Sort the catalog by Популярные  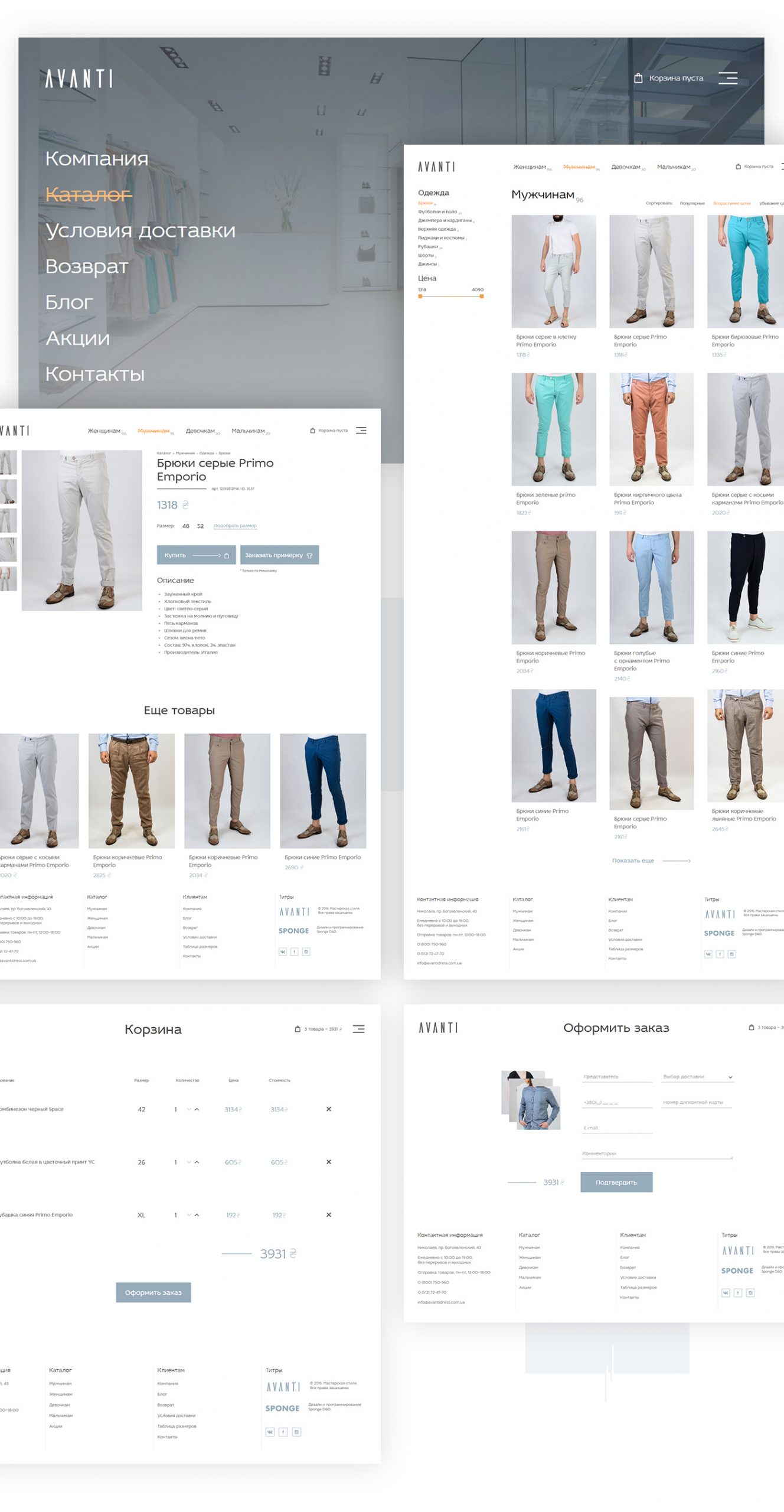[x=692, y=203]
